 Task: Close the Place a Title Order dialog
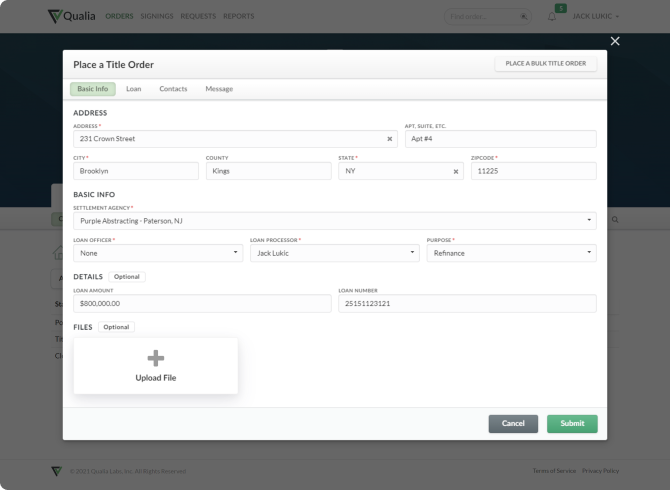615,41
